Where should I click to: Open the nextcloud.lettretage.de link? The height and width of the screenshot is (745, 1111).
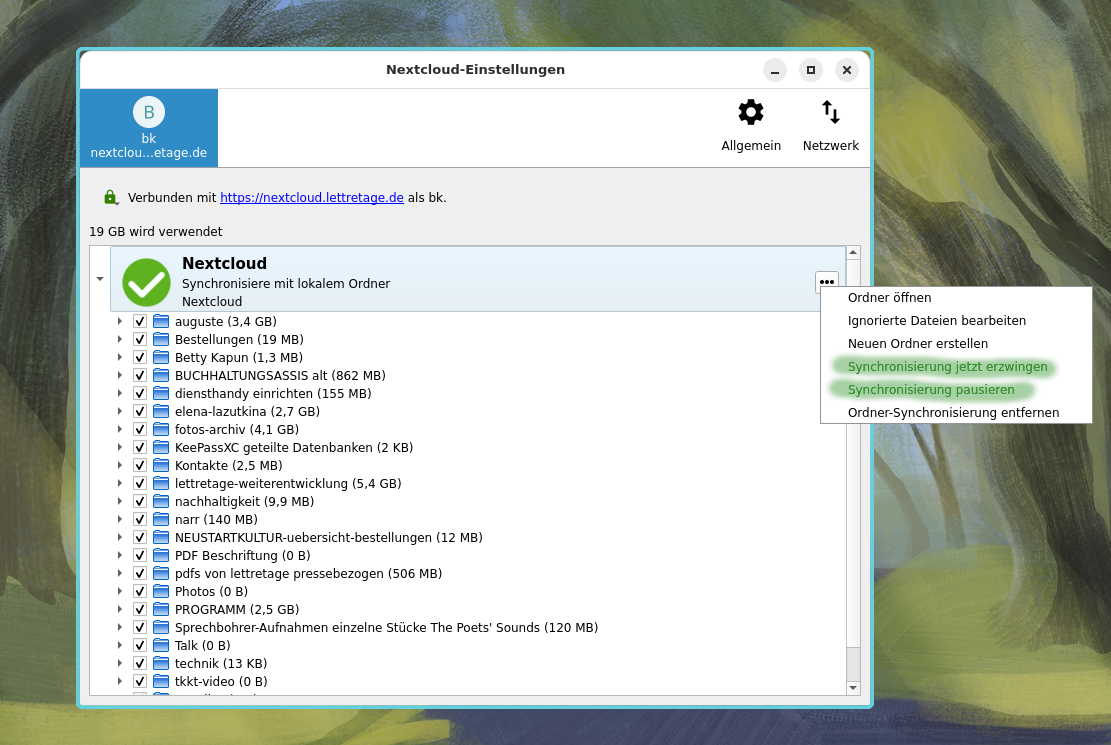tap(311, 197)
